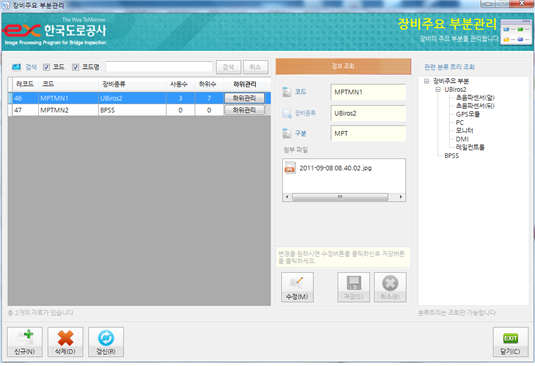Click the 장비종류 field showing UBiros2

click(368, 113)
